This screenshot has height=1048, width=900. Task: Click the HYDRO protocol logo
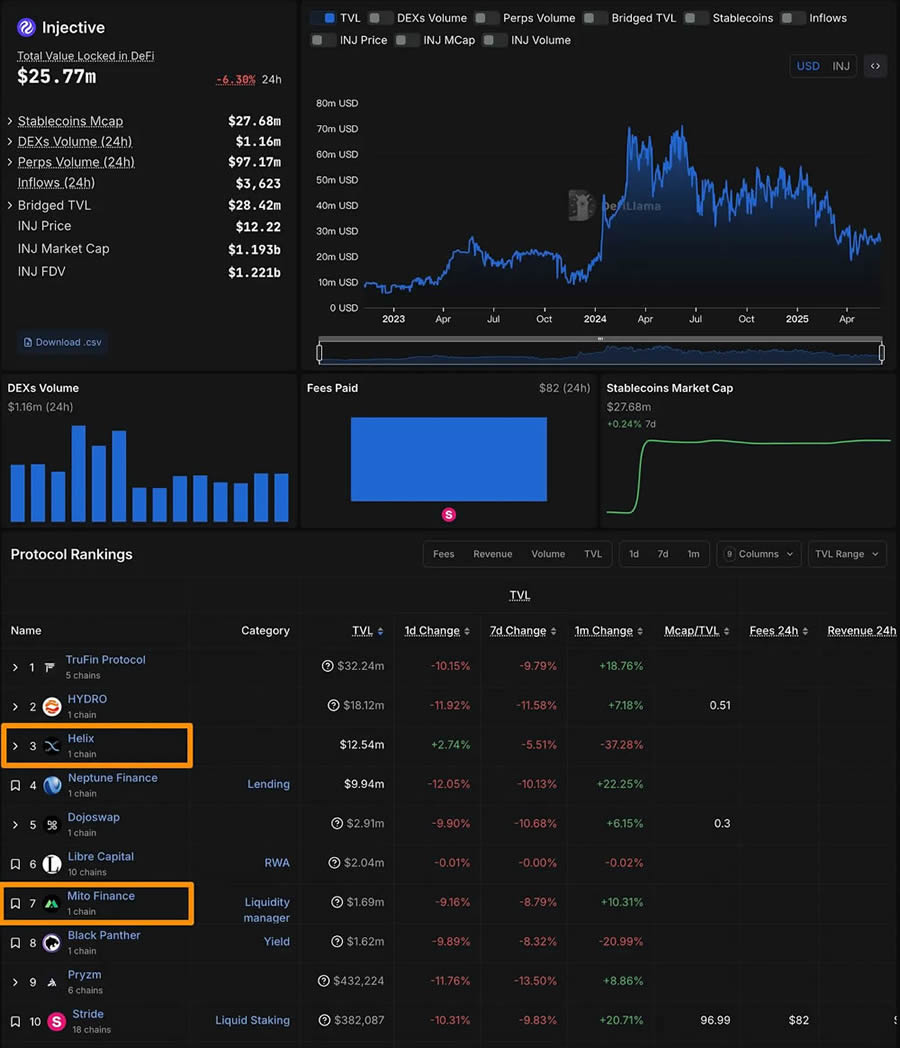tap(52, 707)
